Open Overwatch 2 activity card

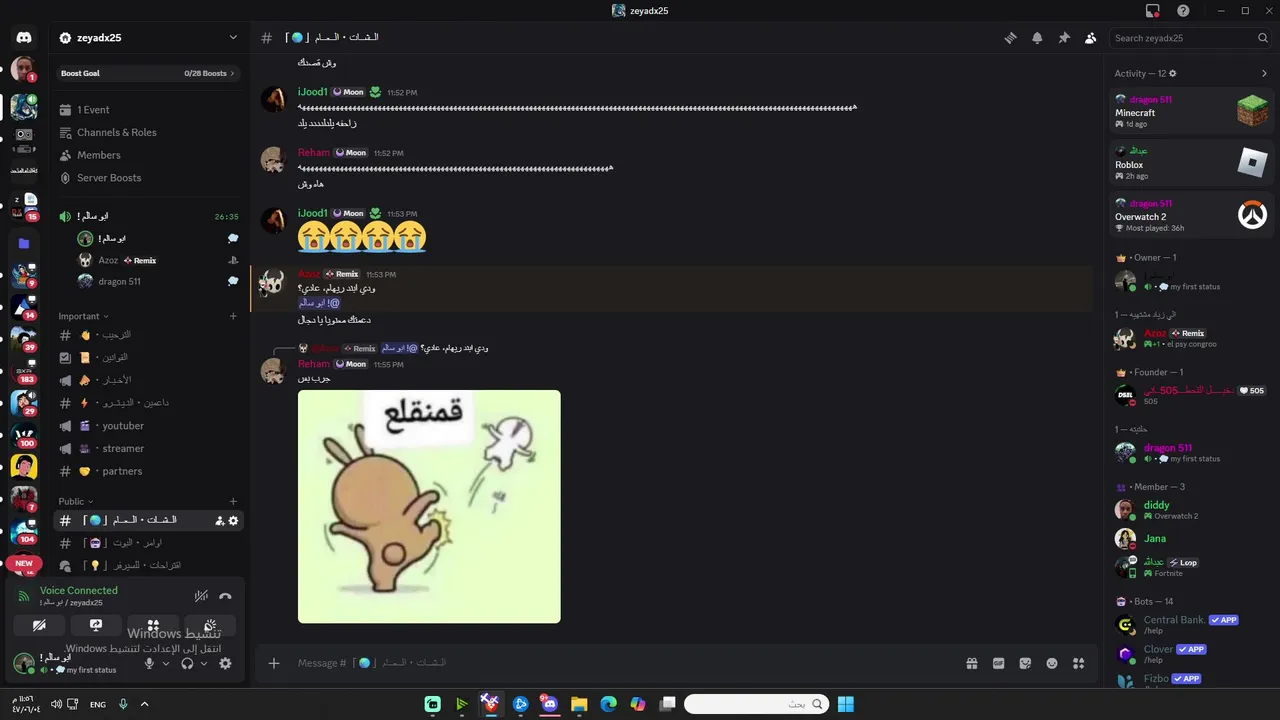(x=1192, y=215)
